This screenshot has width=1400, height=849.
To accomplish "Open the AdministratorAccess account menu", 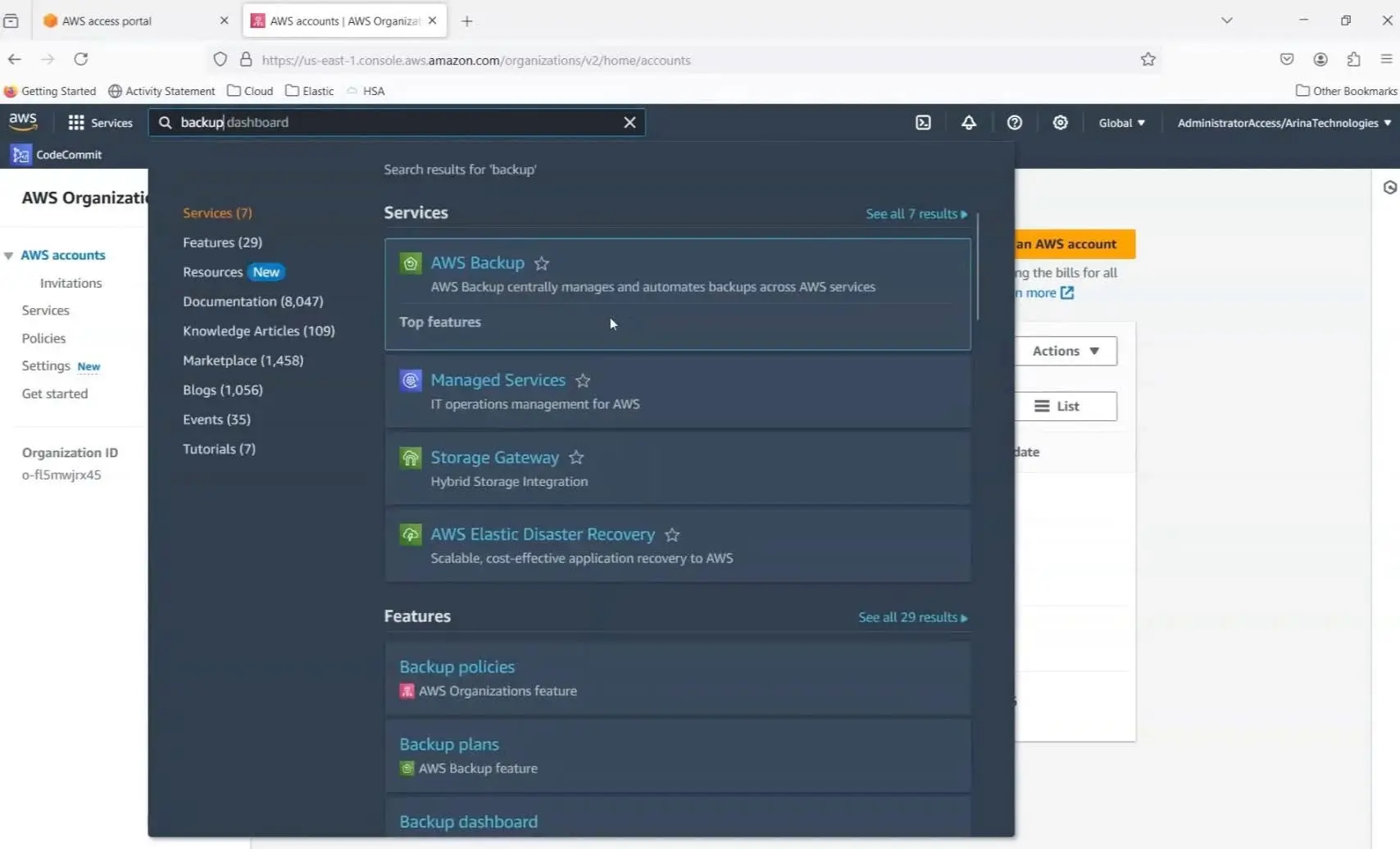I will pos(1284,123).
